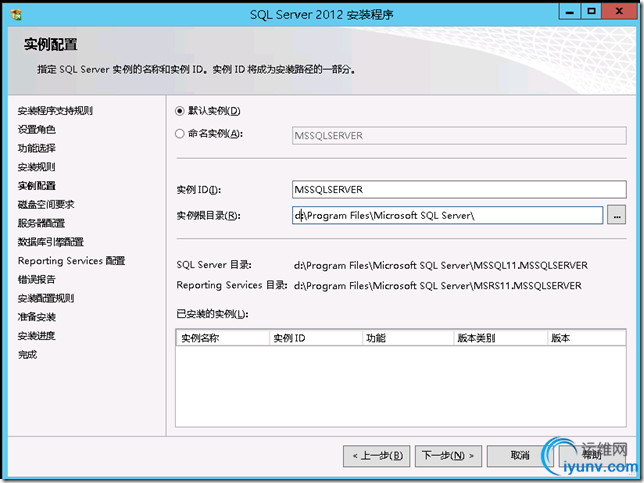Select the 设置角色 step in sidebar

coord(37,130)
